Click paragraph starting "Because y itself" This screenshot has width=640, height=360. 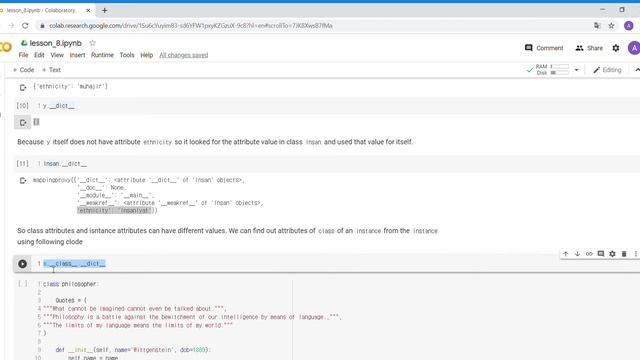tap(215, 142)
